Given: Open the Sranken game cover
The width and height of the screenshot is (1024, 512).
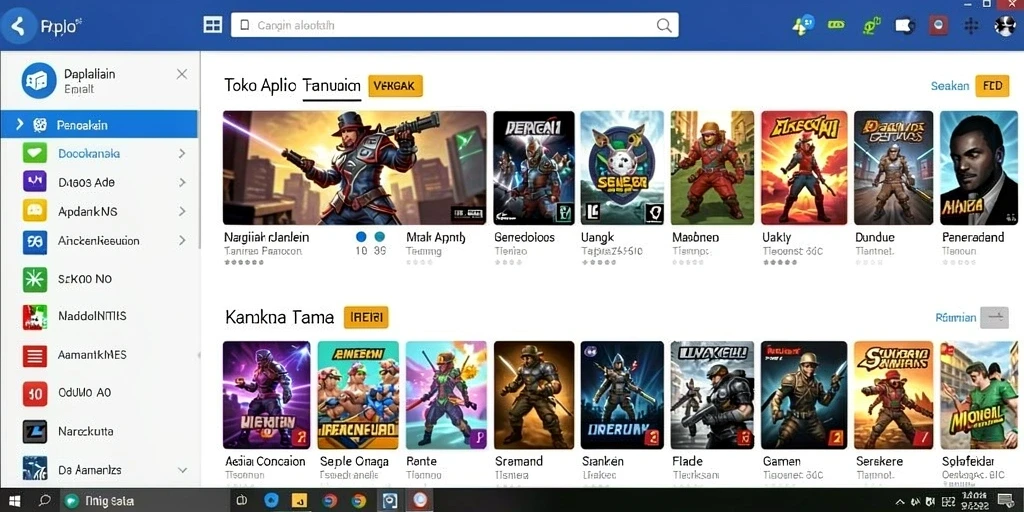Looking at the screenshot, I should (622, 394).
